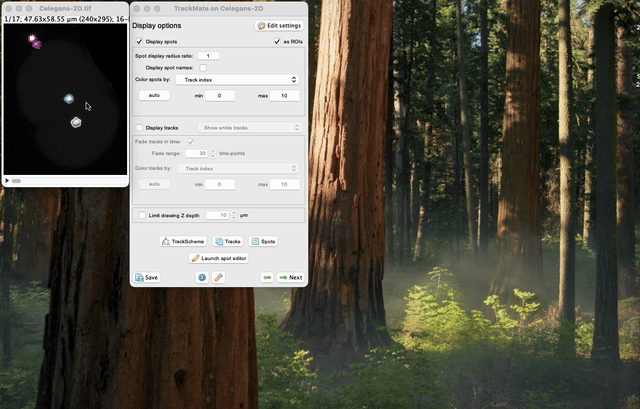The image size is (640, 409).
Task: Play the Celegans-2D stack animation
Action: tap(7, 181)
